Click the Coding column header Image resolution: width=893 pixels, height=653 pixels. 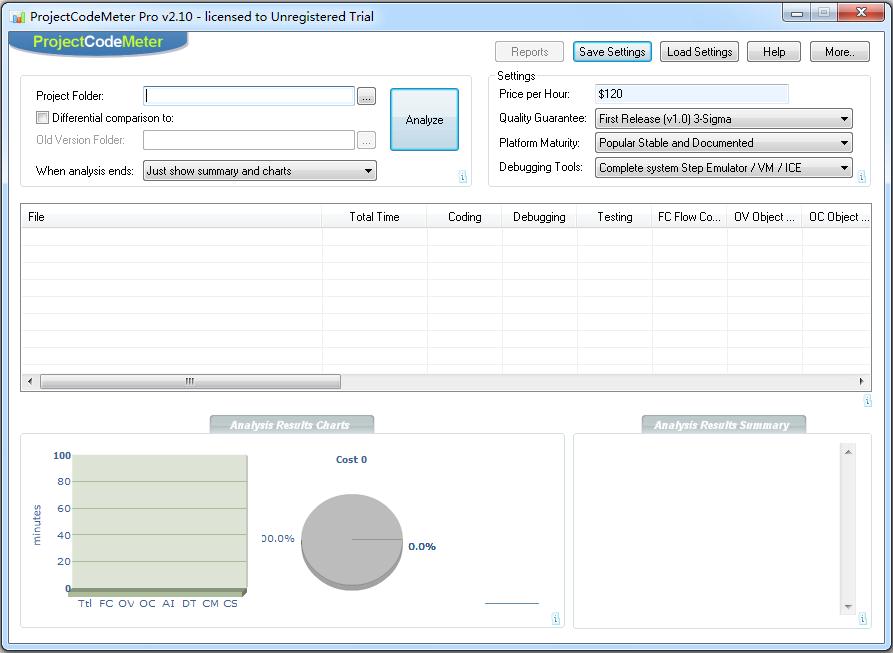464,216
